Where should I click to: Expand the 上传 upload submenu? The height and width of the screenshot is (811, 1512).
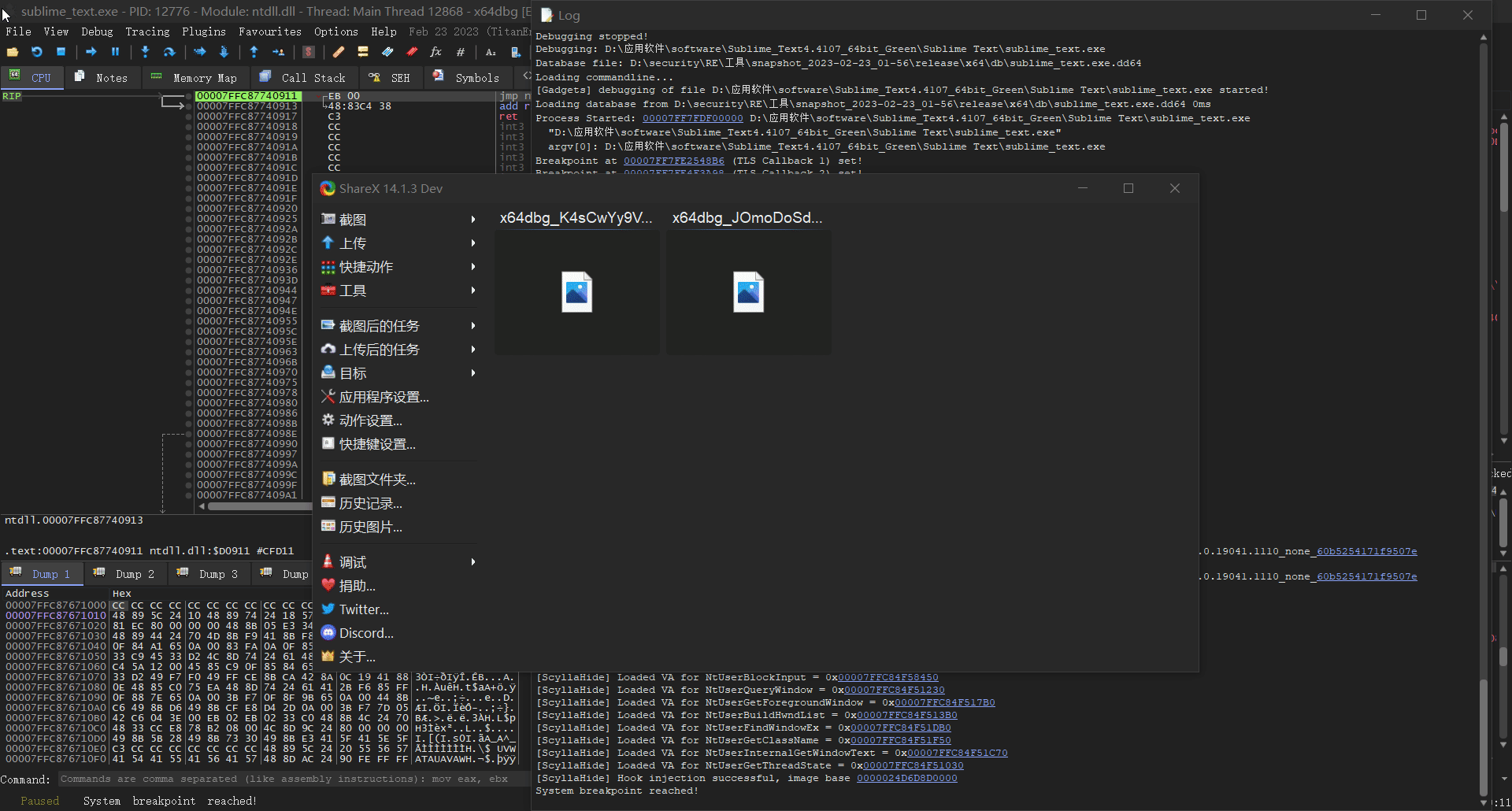(398, 243)
